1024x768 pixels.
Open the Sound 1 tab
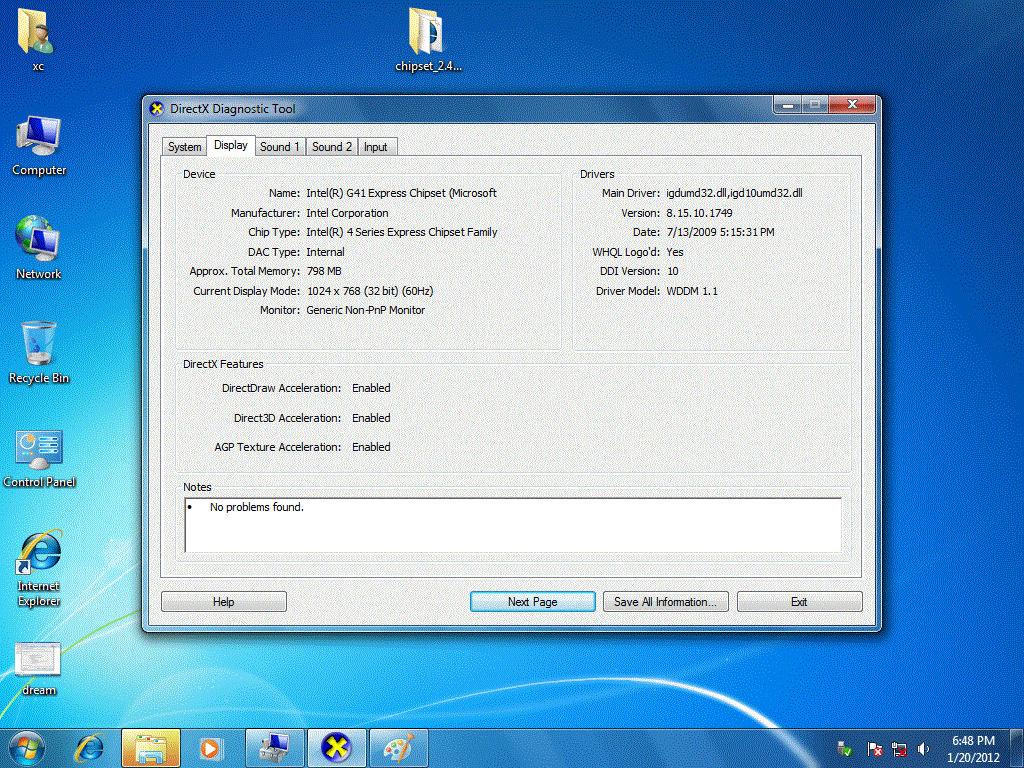[x=280, y=146]
